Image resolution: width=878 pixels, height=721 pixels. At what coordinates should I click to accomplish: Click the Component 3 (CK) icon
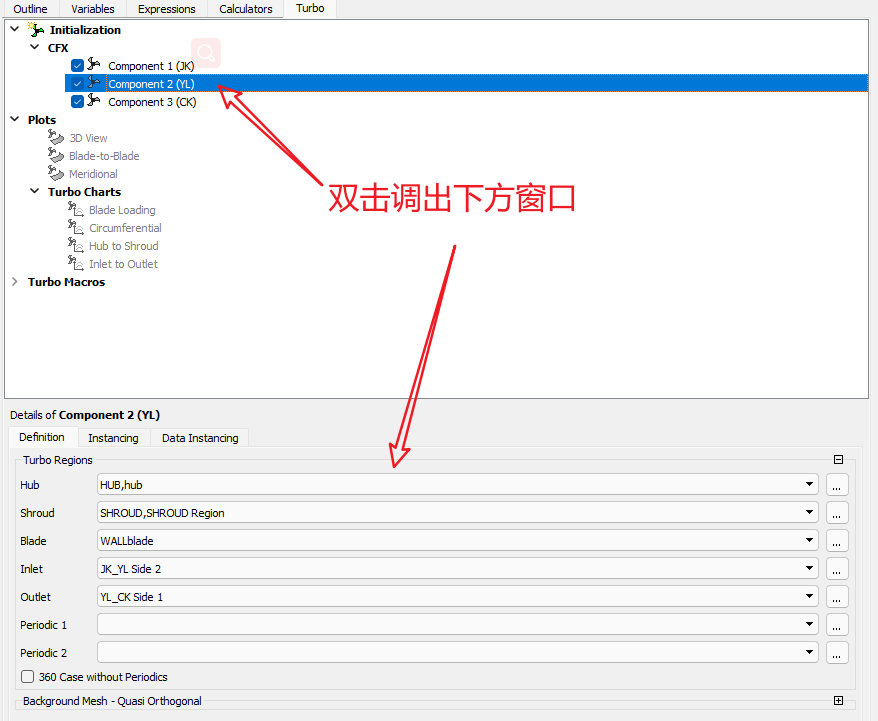pos(95,102)
